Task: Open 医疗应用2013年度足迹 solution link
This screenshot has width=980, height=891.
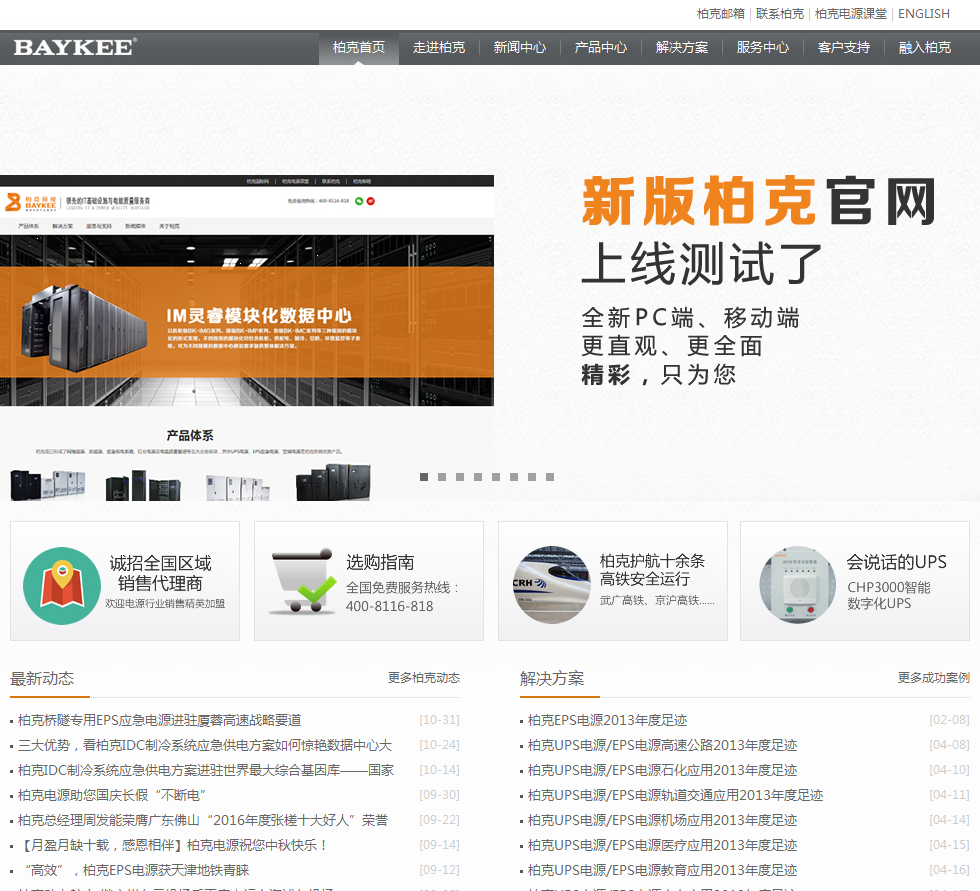Action: 662,845
